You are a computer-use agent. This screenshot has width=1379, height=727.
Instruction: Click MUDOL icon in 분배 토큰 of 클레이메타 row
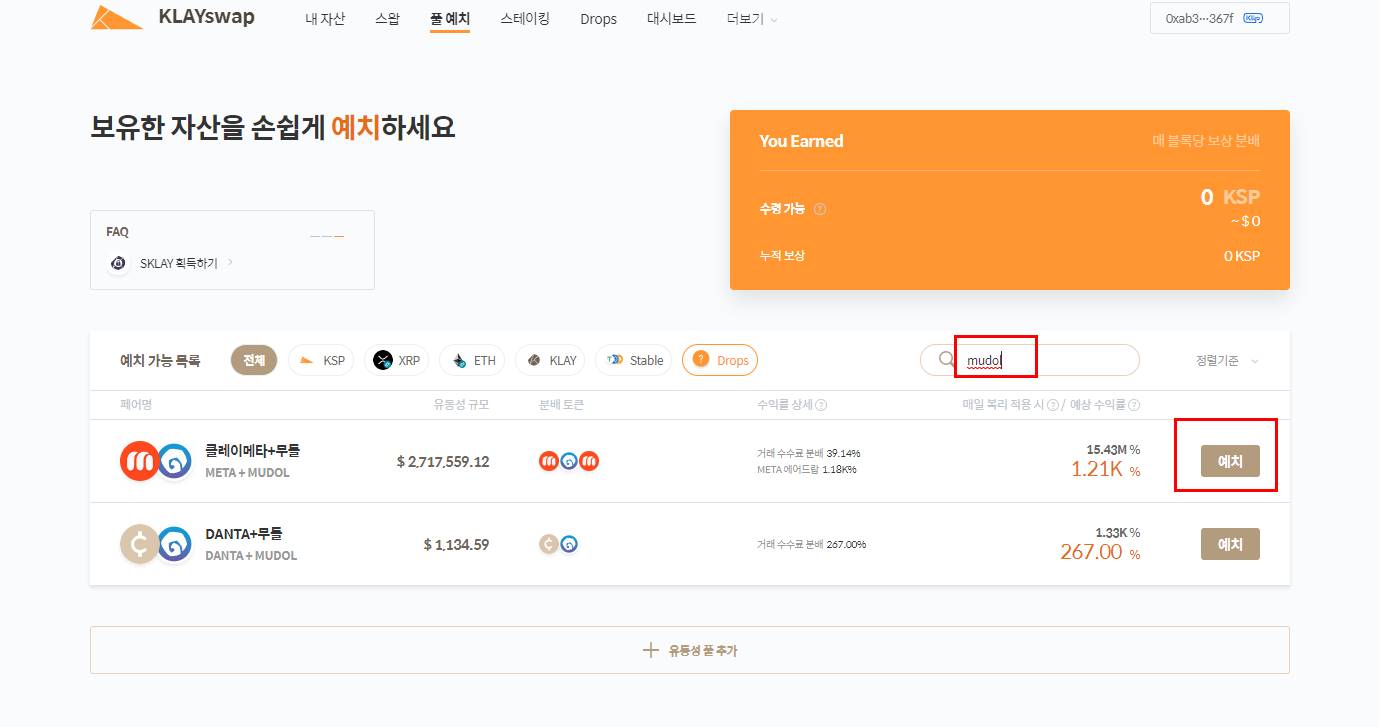point(569,462)
